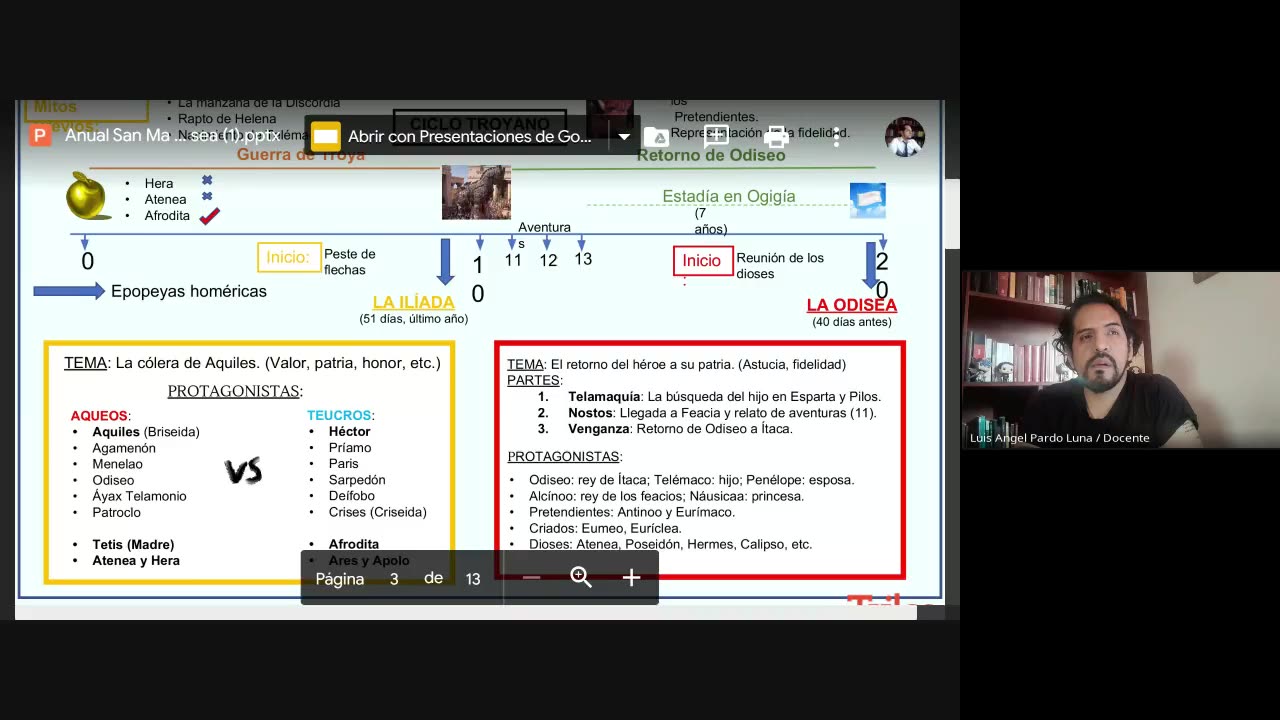Screen dimensions: 1280x720
Task: Click the add comment icon
Action: click(716, 137)
